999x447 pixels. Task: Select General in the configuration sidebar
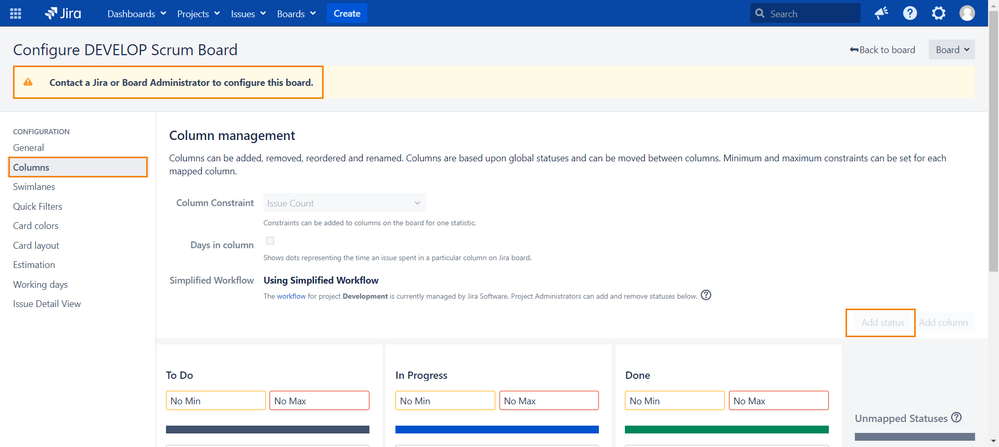point(29,148)
